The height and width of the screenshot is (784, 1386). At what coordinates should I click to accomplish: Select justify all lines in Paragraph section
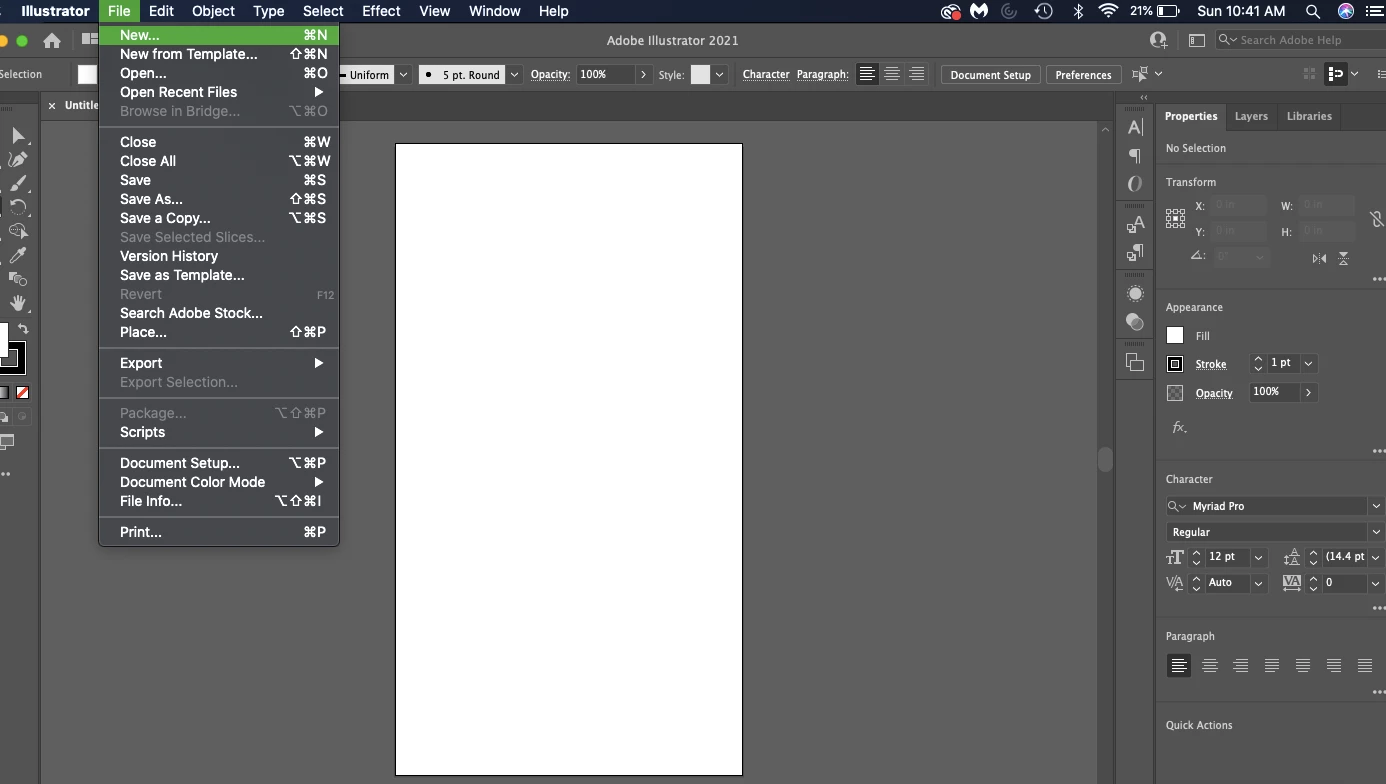[1365, 665]
